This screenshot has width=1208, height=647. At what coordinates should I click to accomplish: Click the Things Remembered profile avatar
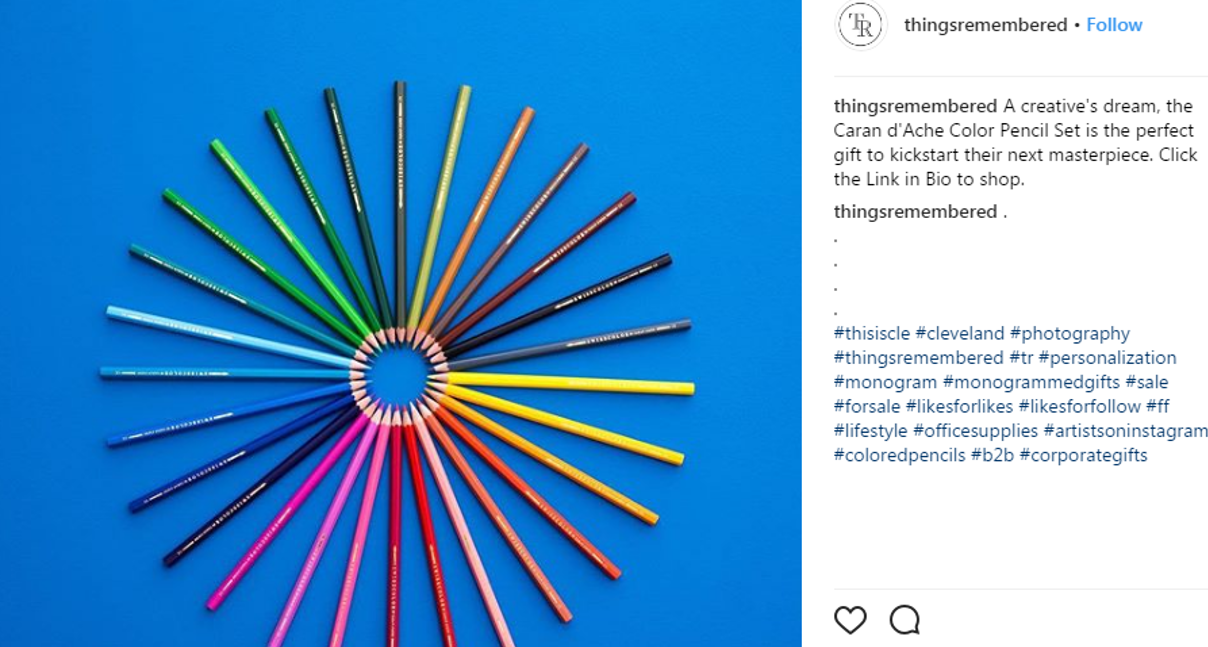pos(861,25)
